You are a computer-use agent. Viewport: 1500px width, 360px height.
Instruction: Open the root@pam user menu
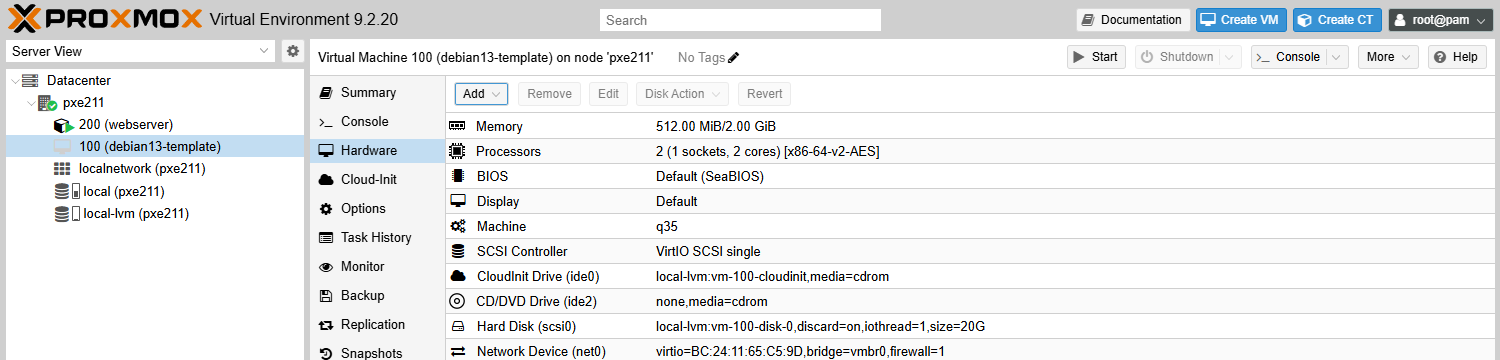(1441, 19)
